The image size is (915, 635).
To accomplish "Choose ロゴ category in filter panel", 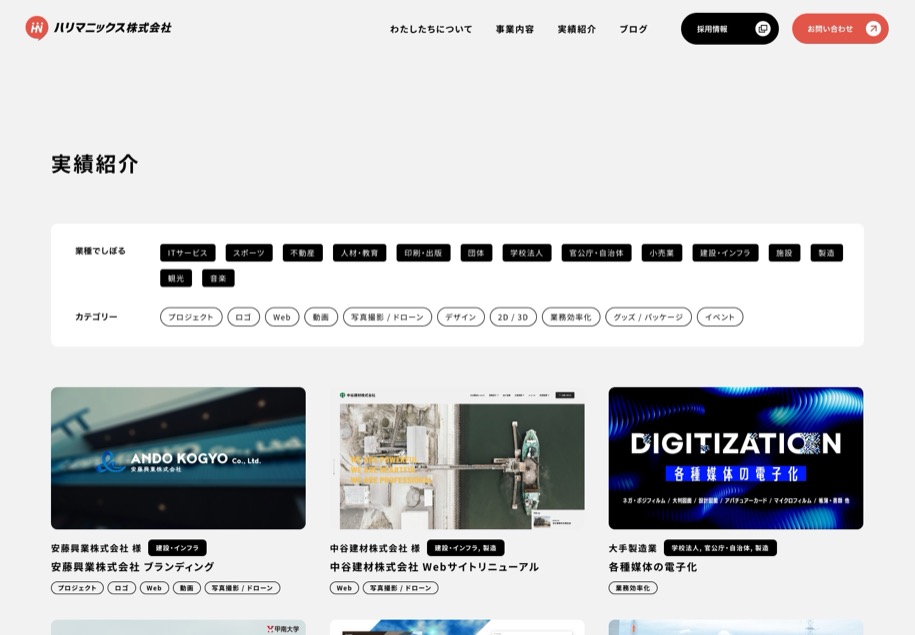I will pyautogui.click(x=243, y=317).
